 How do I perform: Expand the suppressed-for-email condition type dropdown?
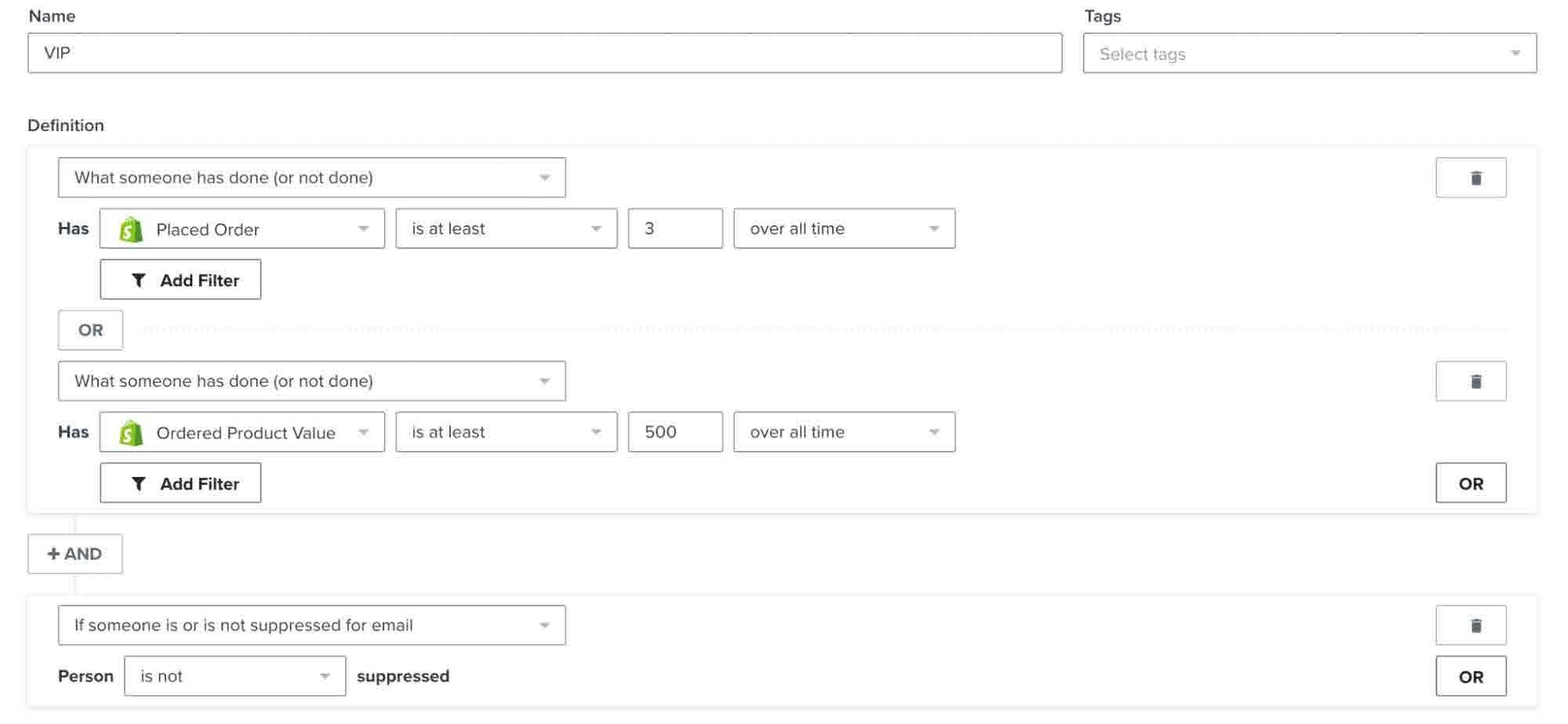(x=311, y=625)
